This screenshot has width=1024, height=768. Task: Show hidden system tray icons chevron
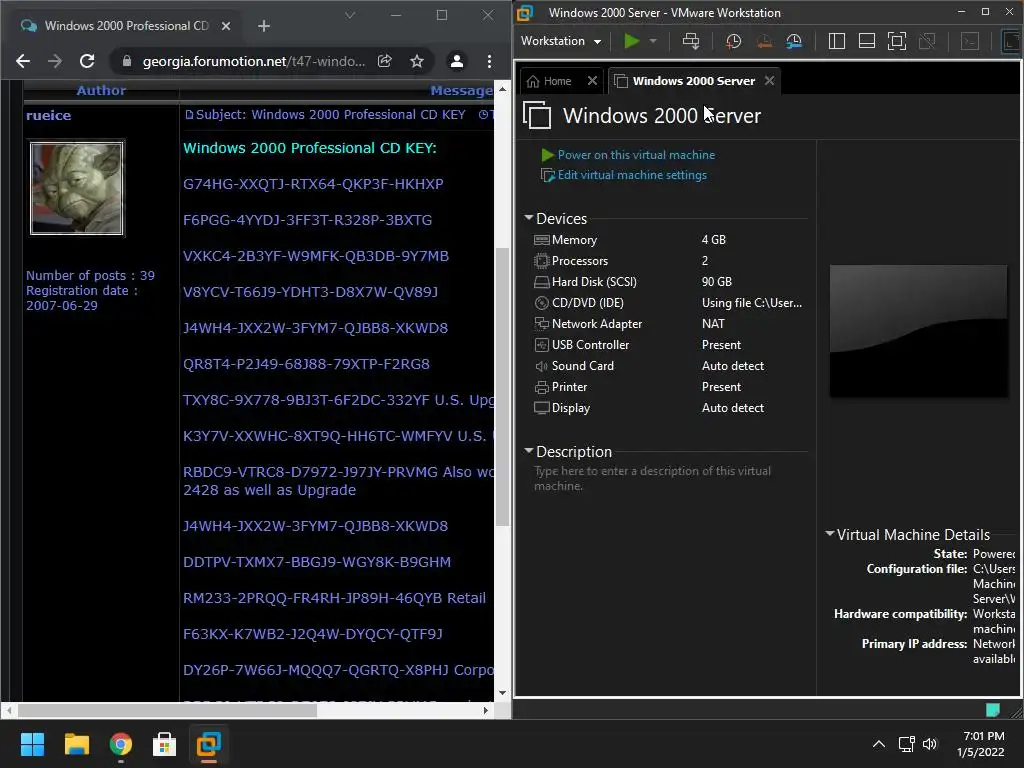879,744
